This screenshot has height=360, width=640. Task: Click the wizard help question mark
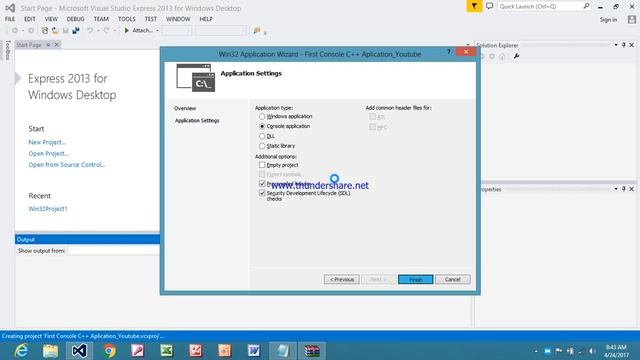pyautogui.click(x=449, y=52)
